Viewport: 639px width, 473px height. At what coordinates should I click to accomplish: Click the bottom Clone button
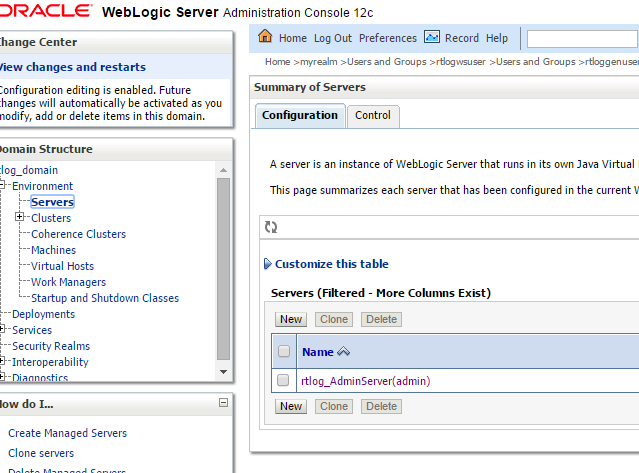[x=334, y=406]
